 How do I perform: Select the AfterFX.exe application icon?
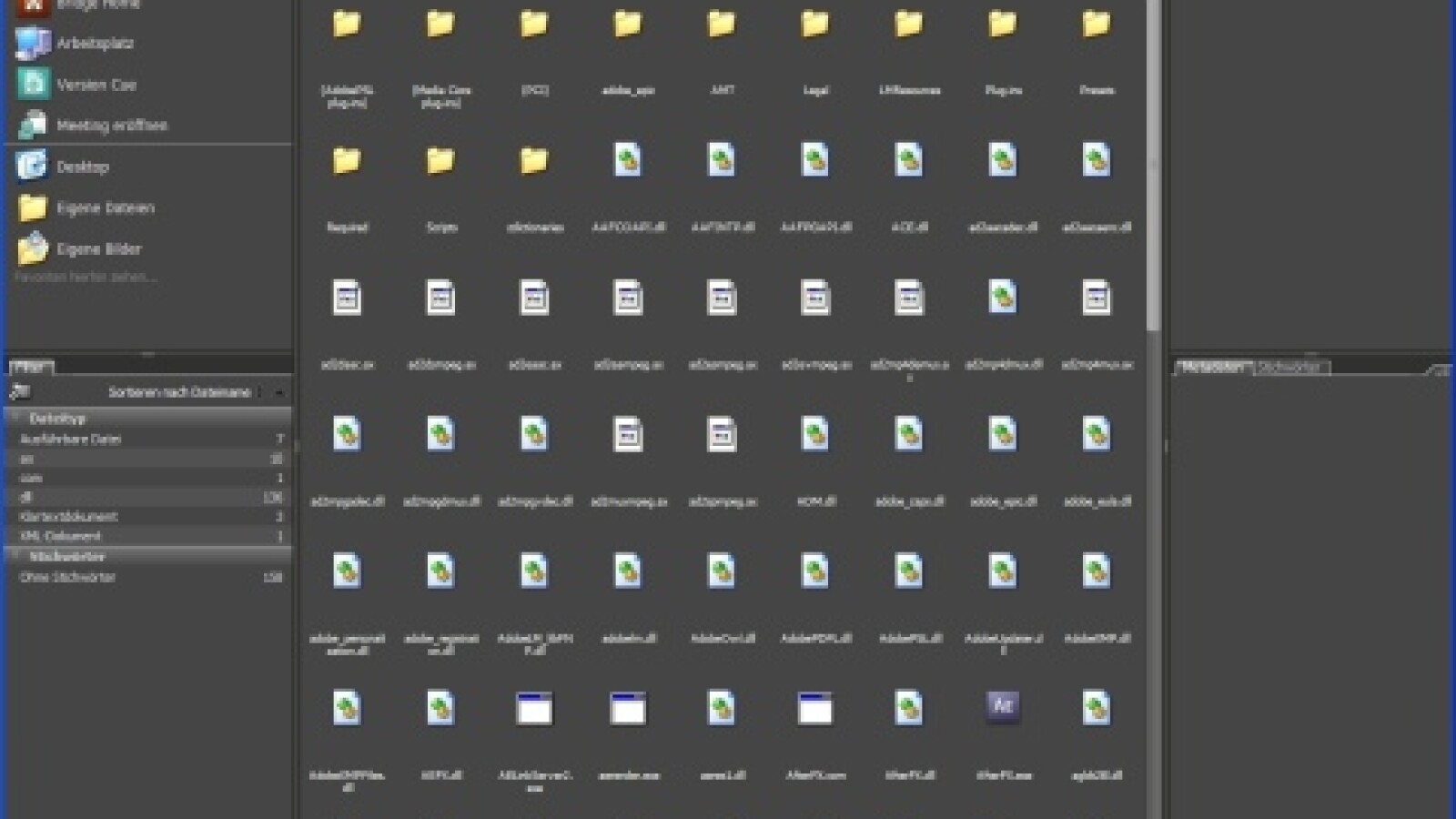pyautogui.click(x=1003, y=707)
